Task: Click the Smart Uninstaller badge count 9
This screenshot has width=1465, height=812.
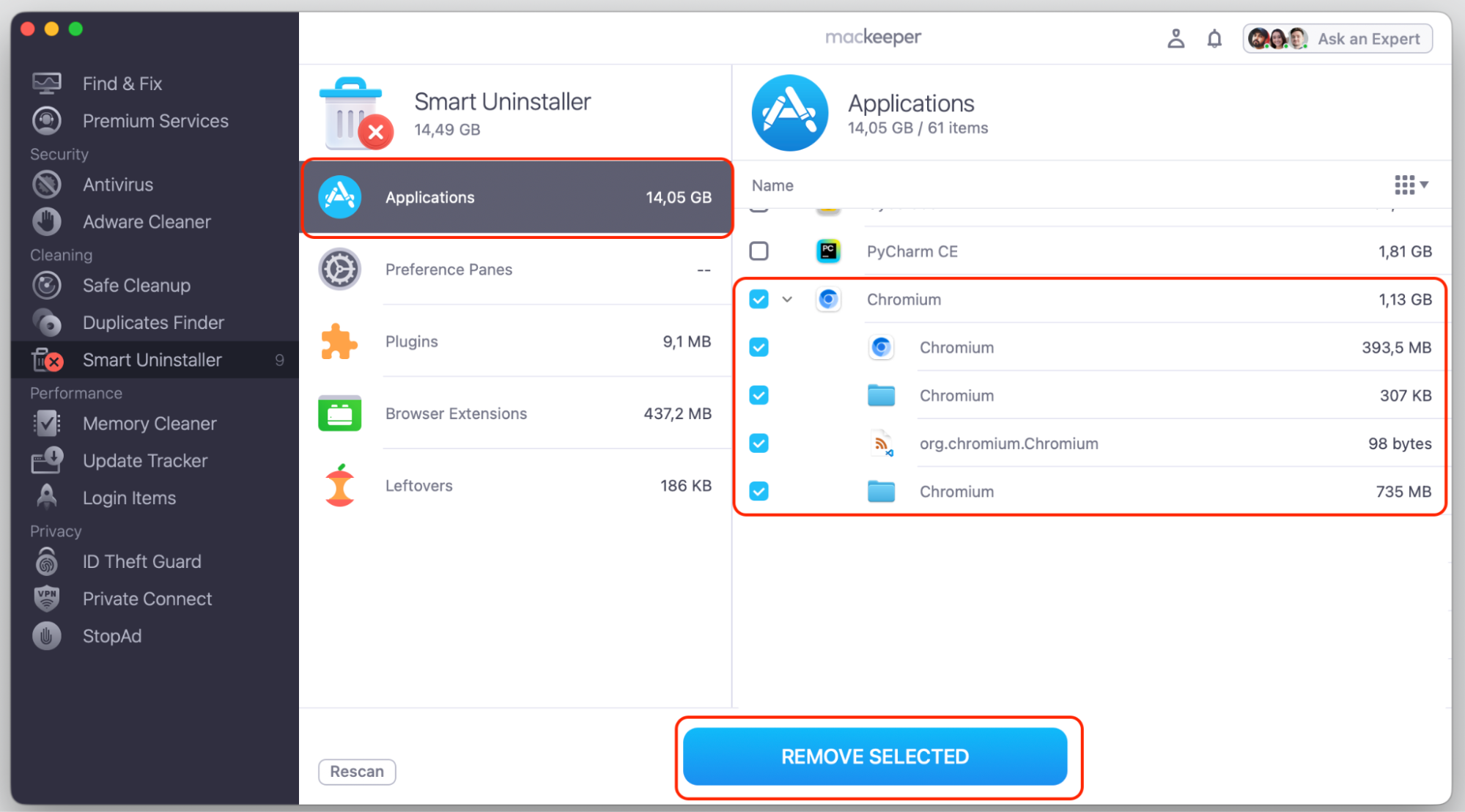Action: tap(279, 360)
